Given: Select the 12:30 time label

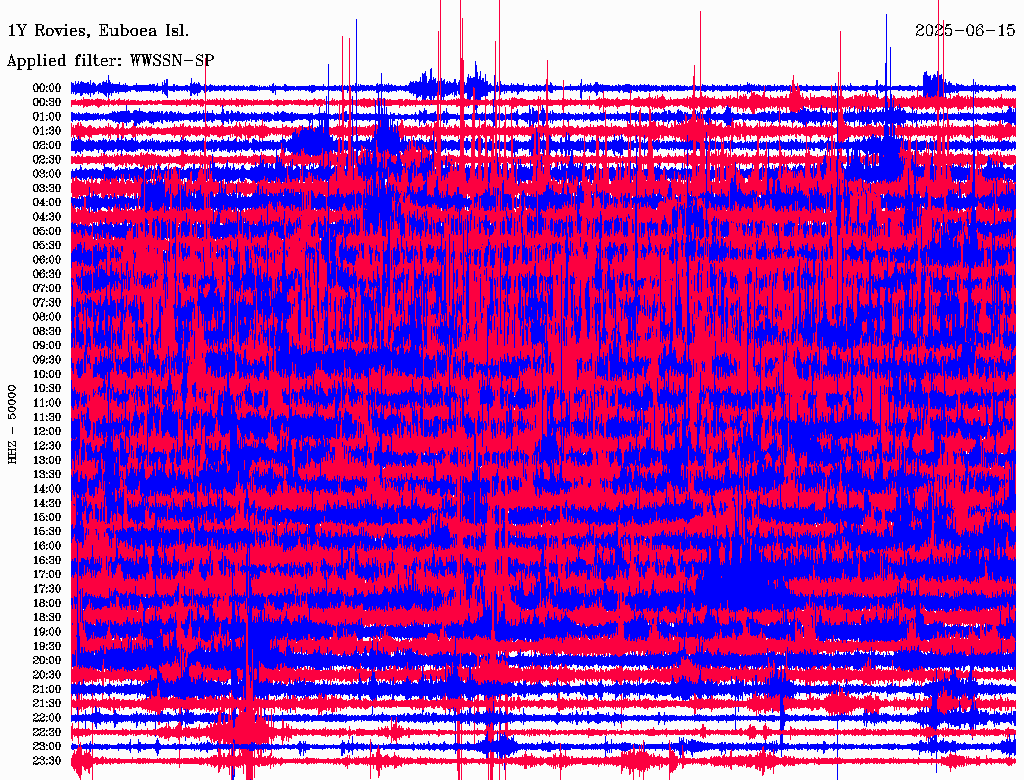Looking at the screenshot, I should coord(47,446).
